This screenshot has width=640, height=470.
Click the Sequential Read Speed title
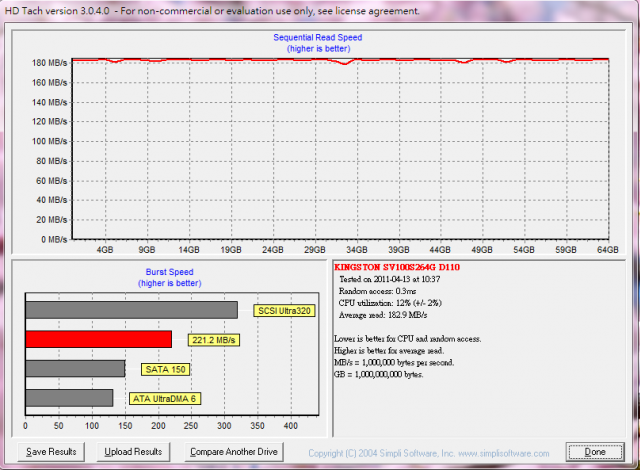click(x=318, y=38)
